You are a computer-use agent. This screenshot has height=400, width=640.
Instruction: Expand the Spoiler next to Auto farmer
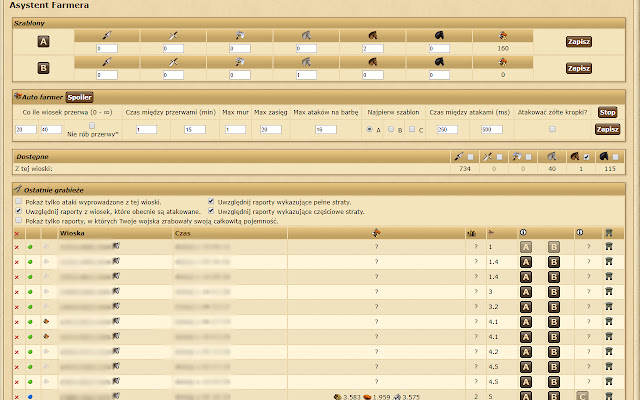[80, 97]
